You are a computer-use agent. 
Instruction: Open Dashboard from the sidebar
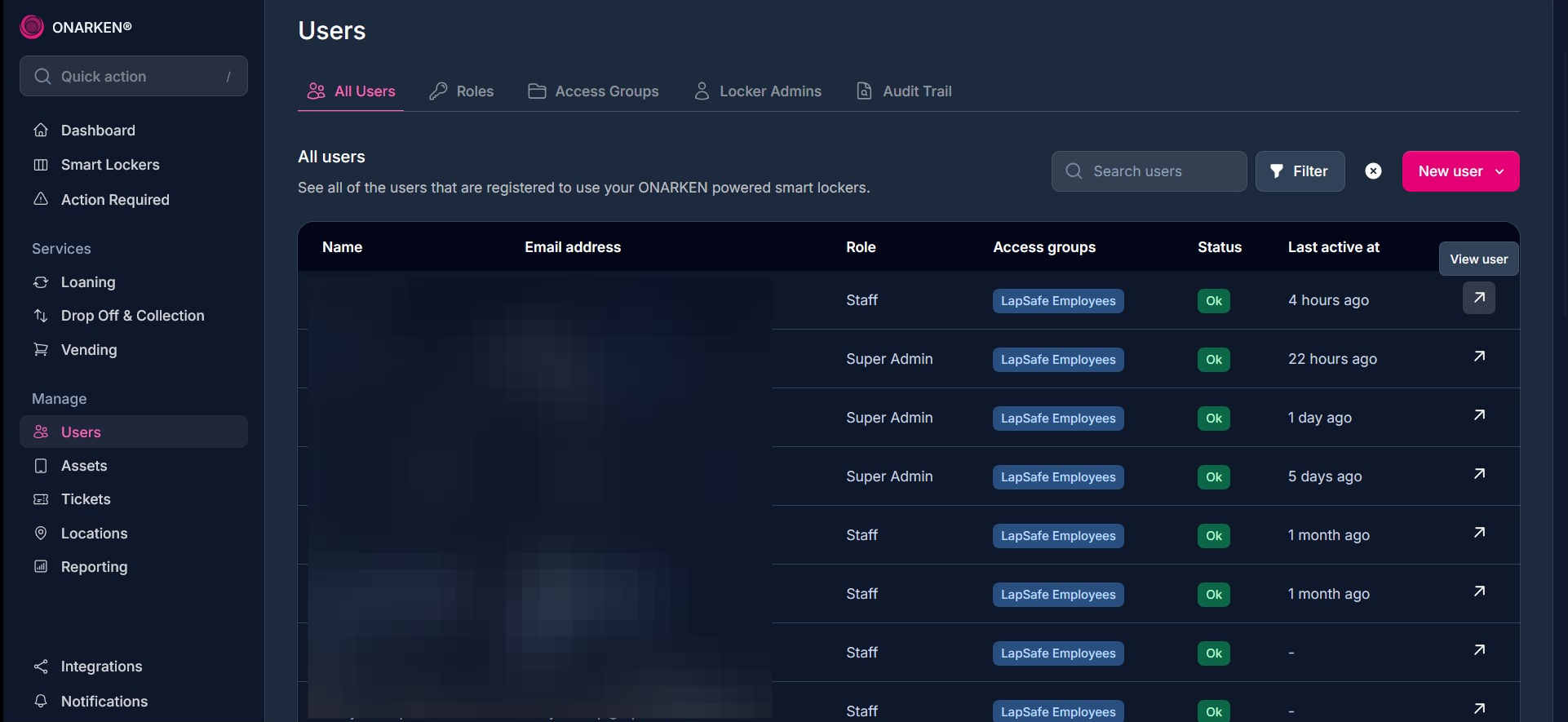coord(98,131)
